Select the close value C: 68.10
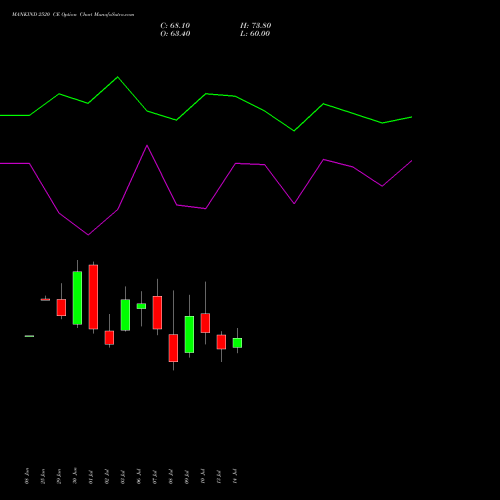Image resolution: width=500 pixels, height=500 pixels. [x=175, y=26]
